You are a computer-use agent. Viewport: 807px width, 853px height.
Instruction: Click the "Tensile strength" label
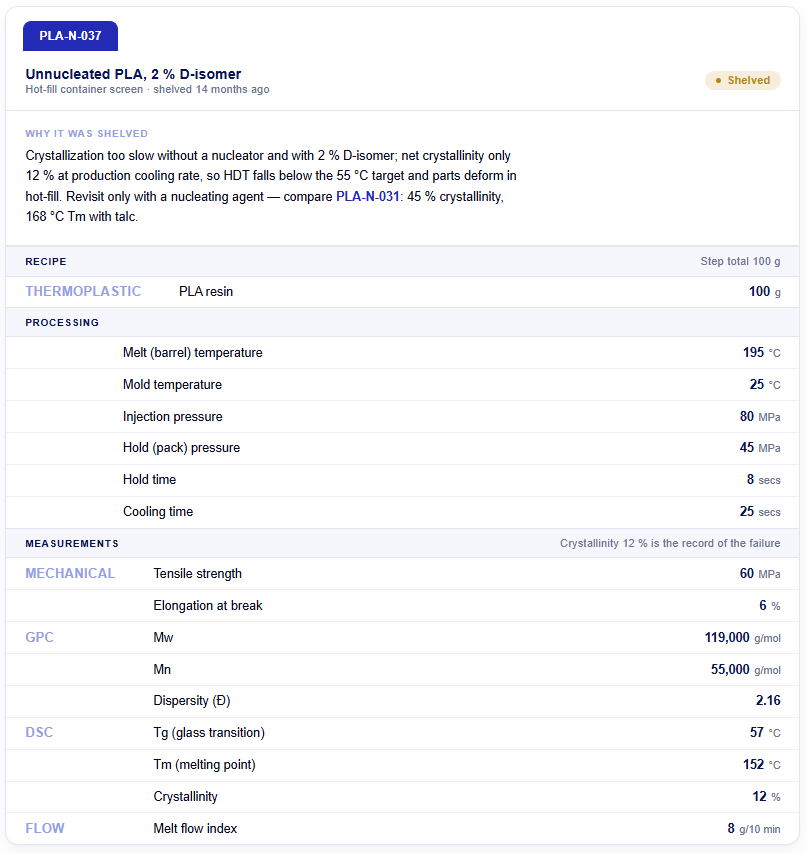tap(198, 573)
